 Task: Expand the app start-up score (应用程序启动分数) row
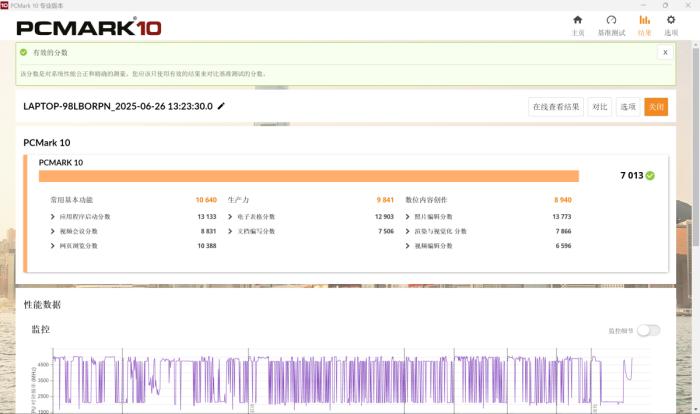53,217
